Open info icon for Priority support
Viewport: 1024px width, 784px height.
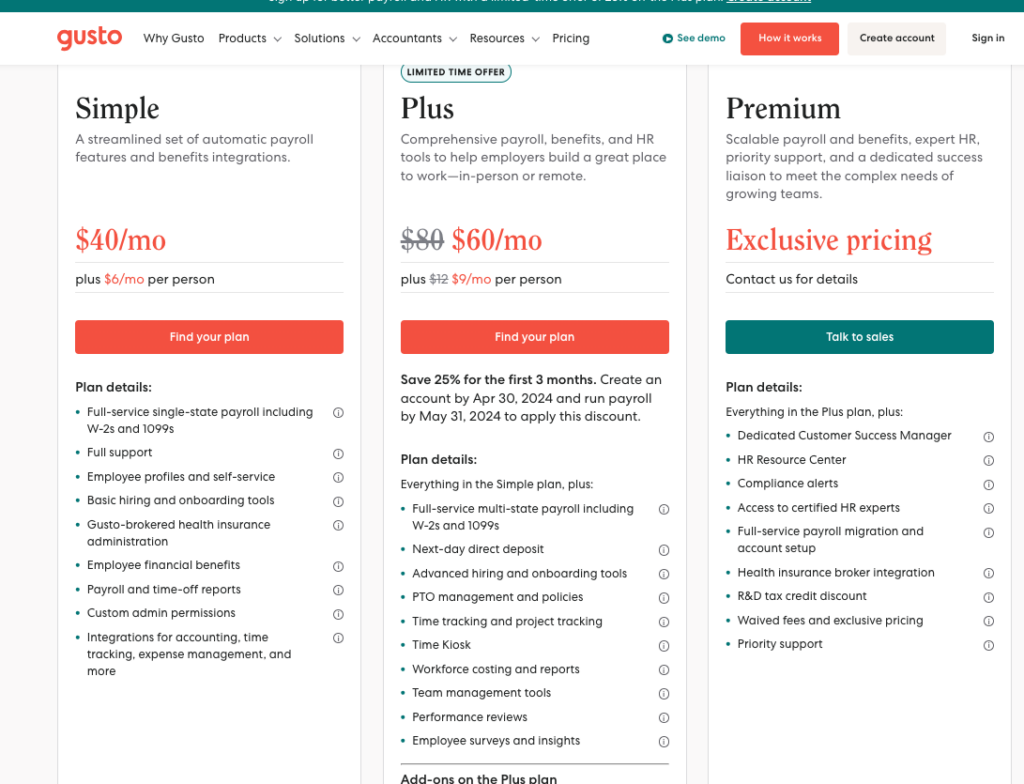(x=989, y=645)
